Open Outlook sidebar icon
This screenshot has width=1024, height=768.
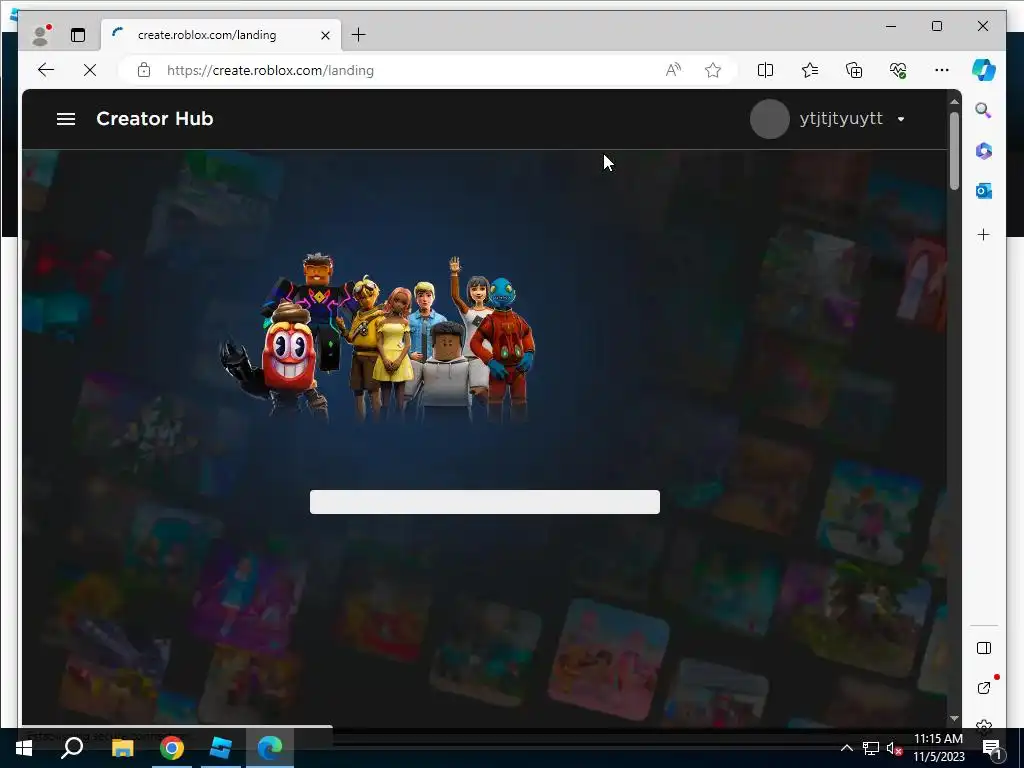(984, 191)
